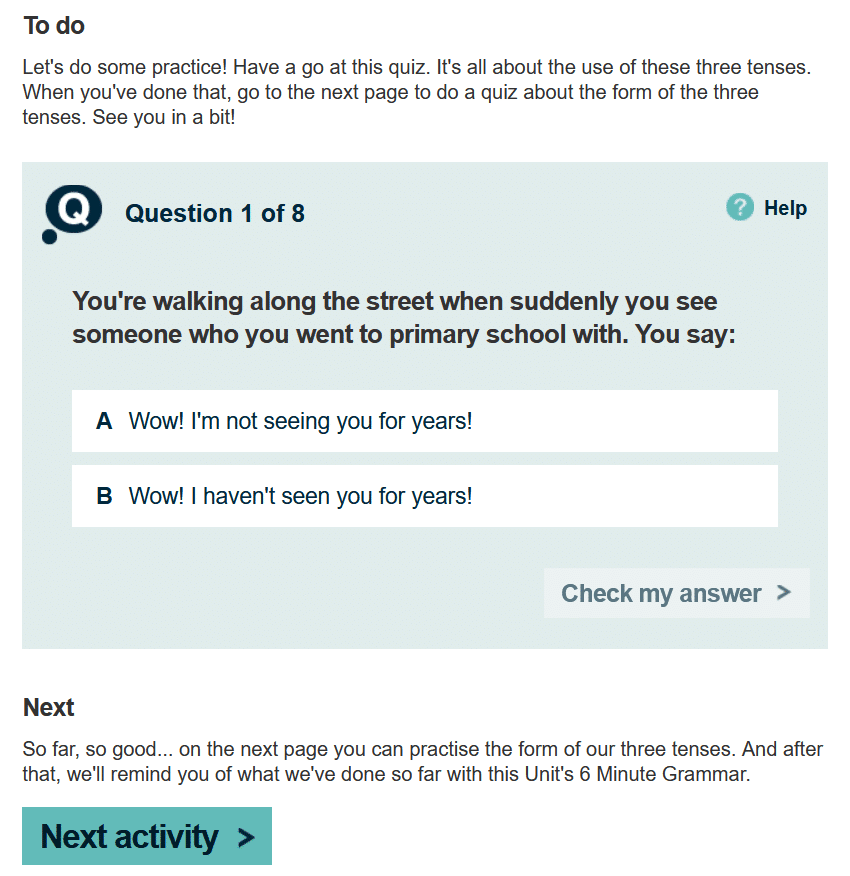Click the "Next" section heading

pyautogui.click(x=49, y=708)
